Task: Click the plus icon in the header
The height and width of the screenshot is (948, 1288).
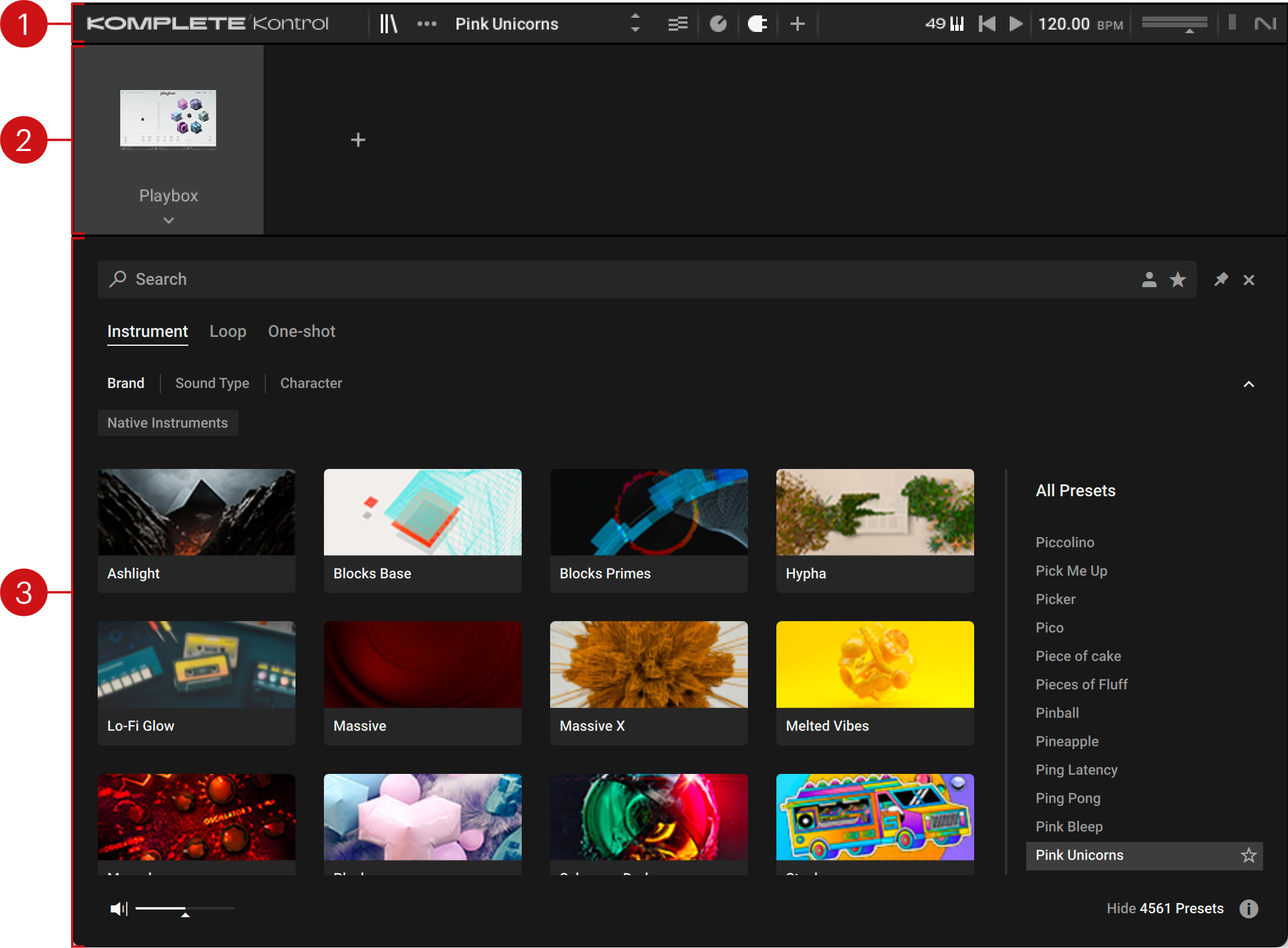Action: (798, 24)
